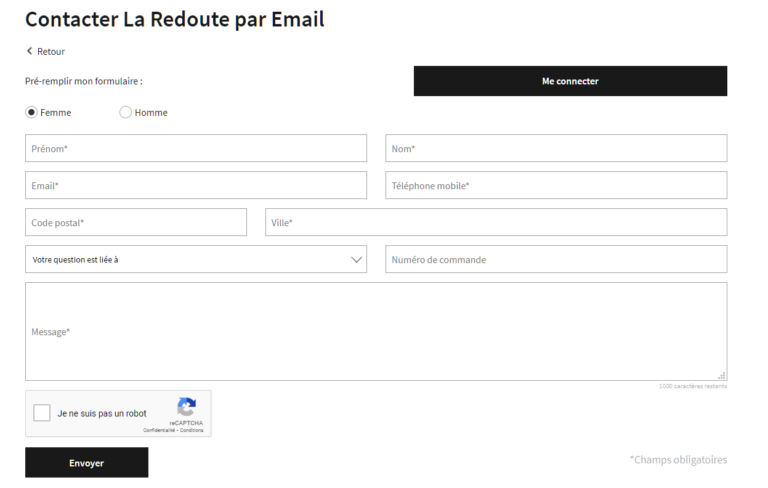Click the reCAPTCHA logo
The height and width of the screenshot is (488, 768).
tap(186, 408)
